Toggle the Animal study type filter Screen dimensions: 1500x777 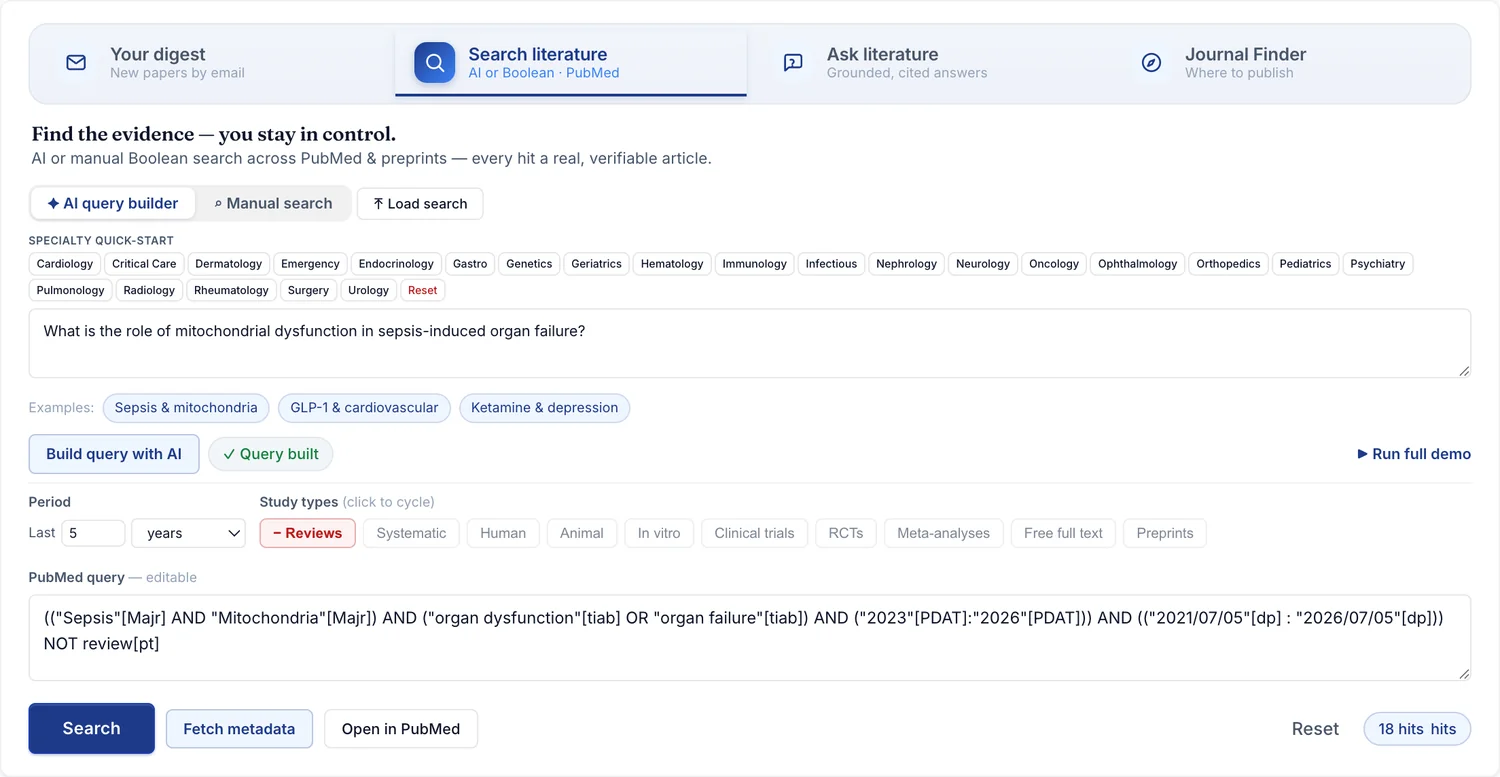point(582,533)
